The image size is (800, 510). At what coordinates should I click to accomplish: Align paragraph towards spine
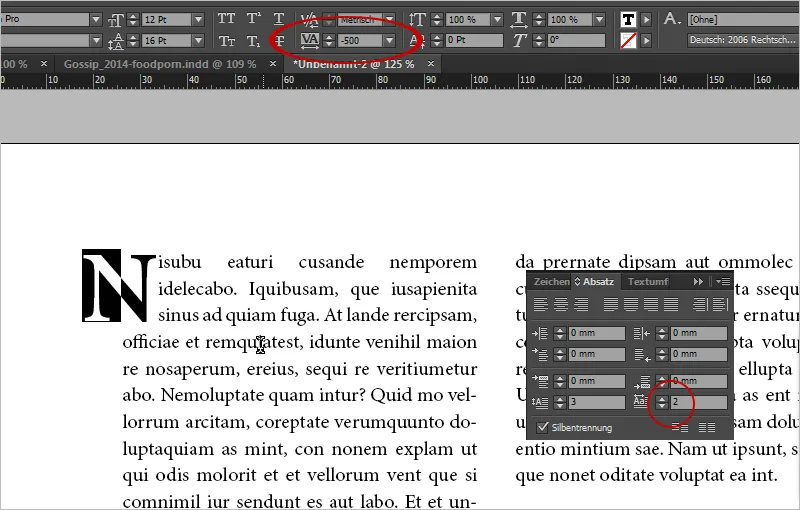point(700,305)
